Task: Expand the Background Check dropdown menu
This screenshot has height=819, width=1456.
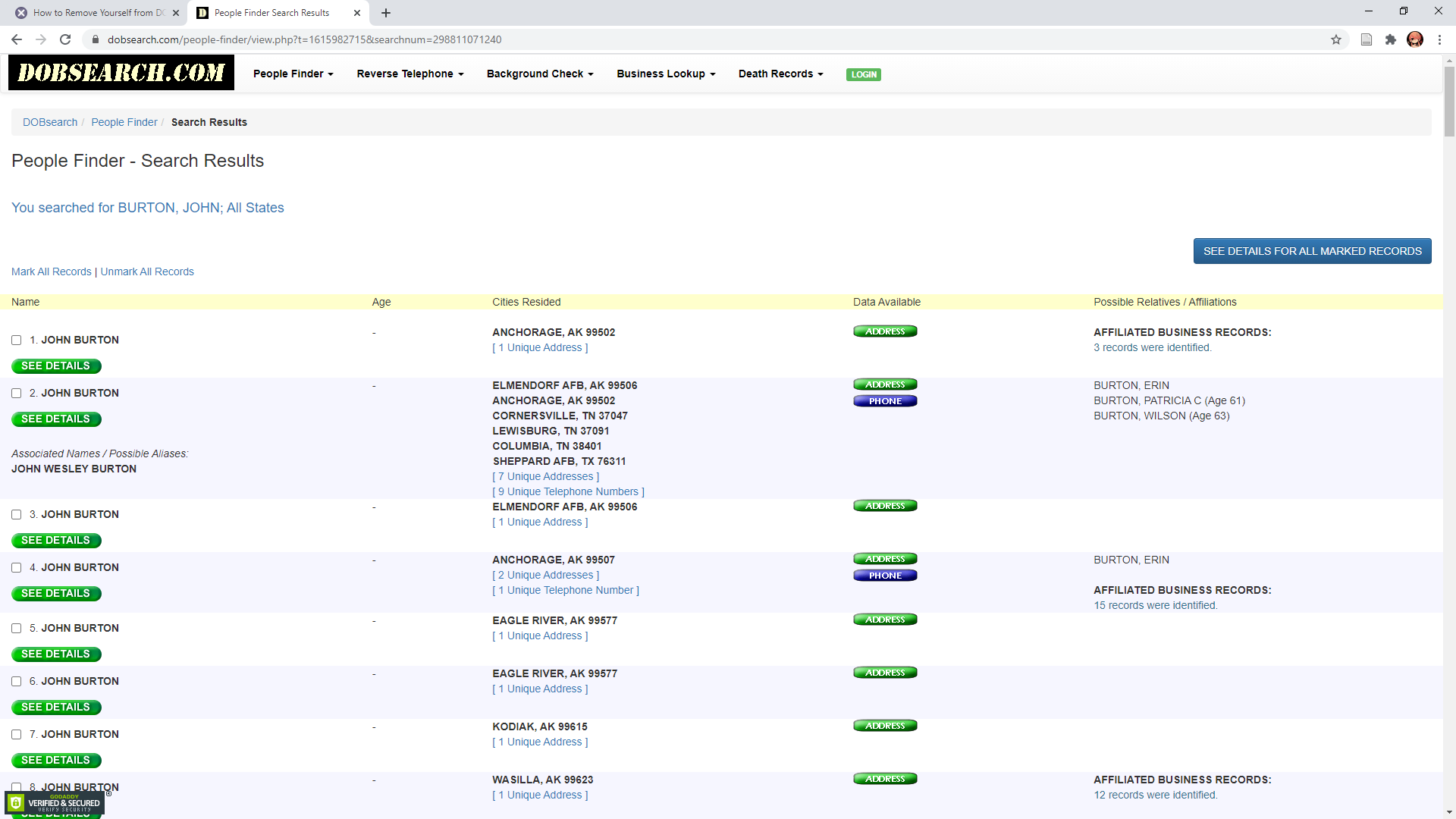Action: click(540, 74)
